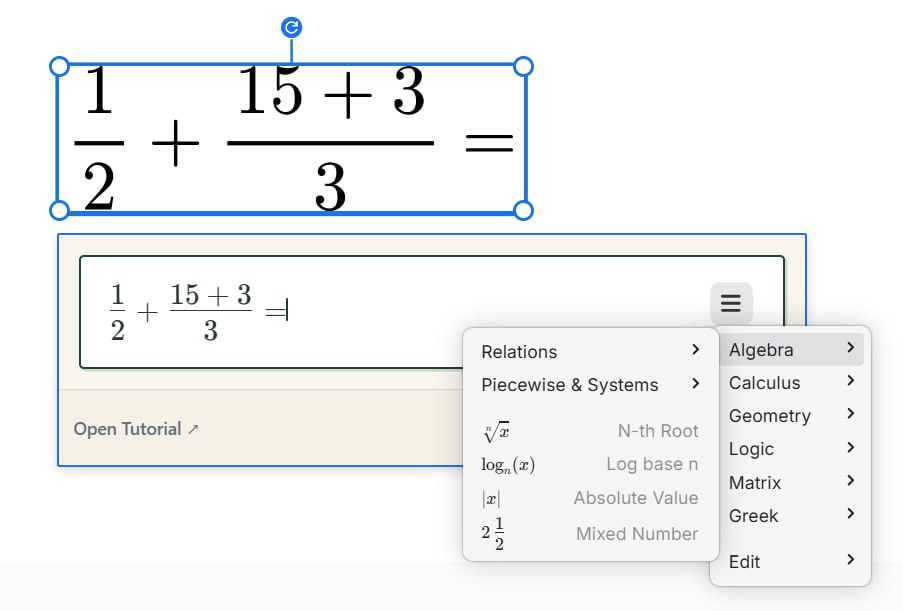Image resolution: width=903 pixels, height=611 pixels.
Task: Open the Matrix submenu
Action: [790, 483]
